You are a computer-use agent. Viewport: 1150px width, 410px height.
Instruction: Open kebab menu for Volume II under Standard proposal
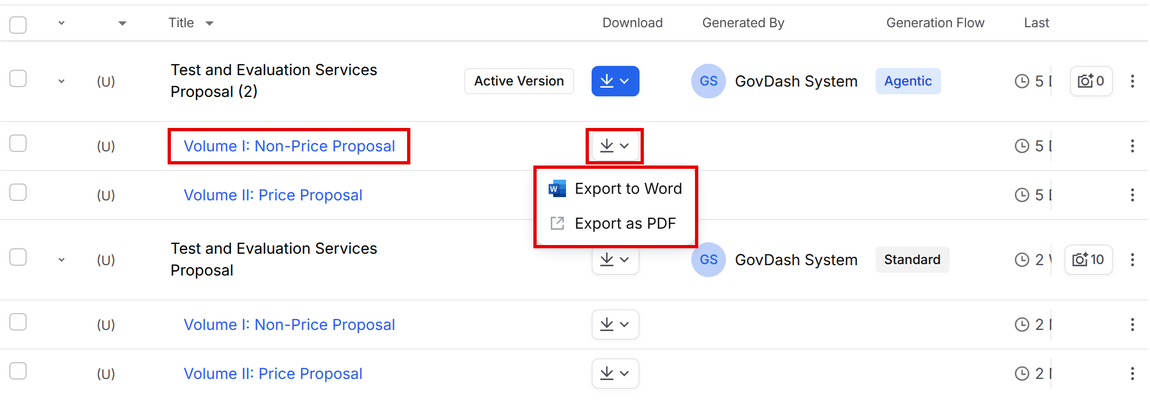click(x=1132, y=373)
